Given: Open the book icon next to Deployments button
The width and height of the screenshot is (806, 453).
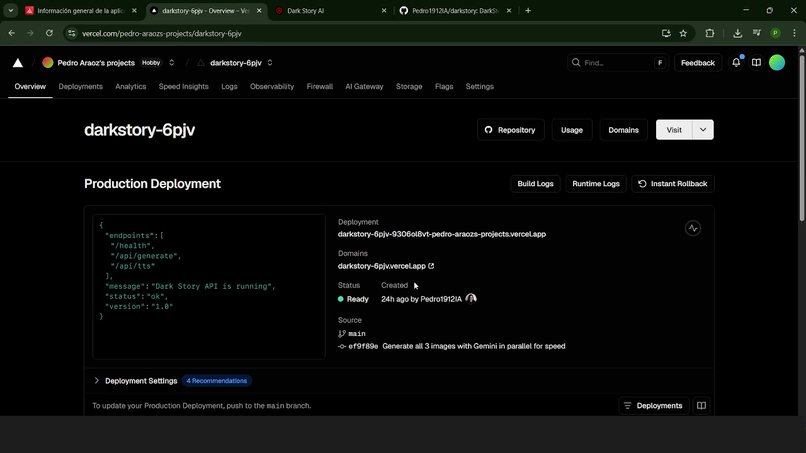Looking at the screenshot, I should click(x=701, y=406).
